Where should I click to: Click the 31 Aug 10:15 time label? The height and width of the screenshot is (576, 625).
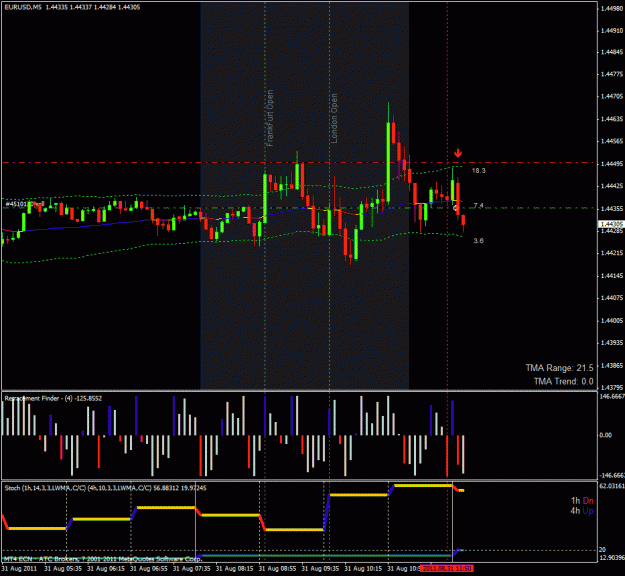364,569
